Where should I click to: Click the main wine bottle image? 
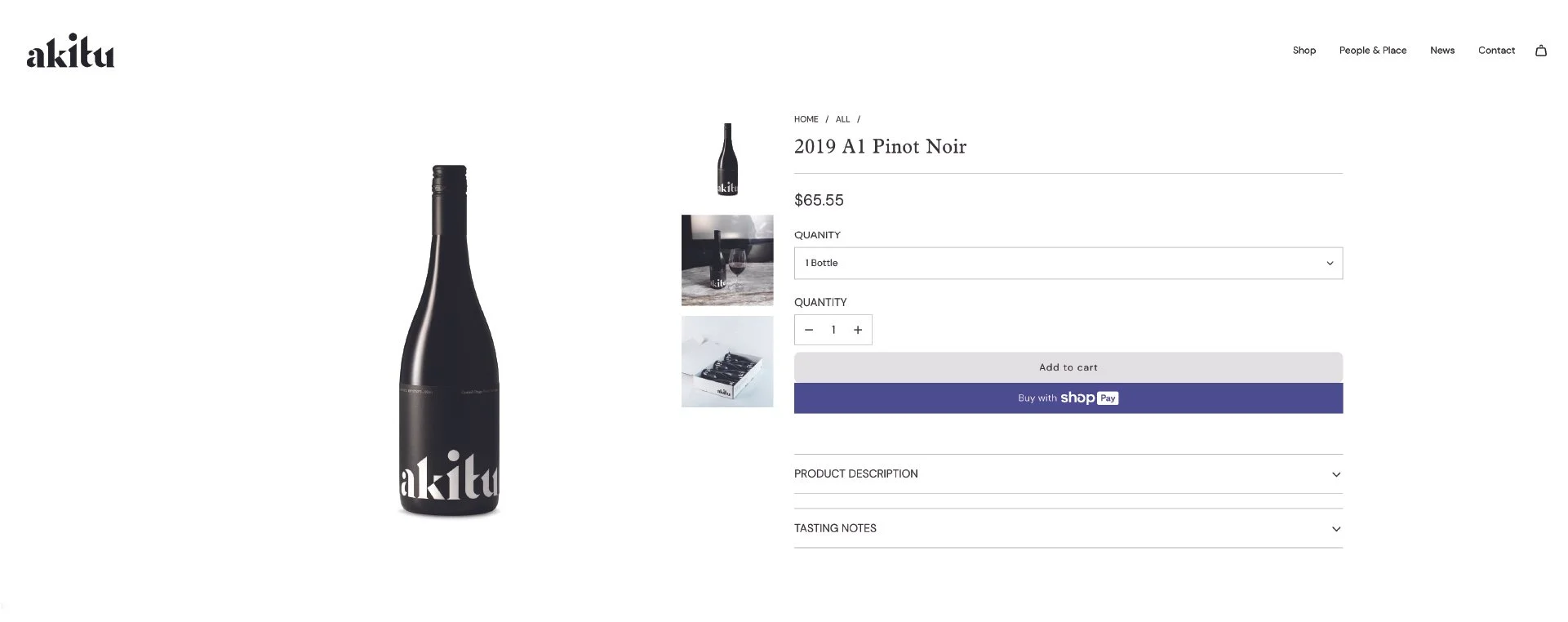[449, 341]
